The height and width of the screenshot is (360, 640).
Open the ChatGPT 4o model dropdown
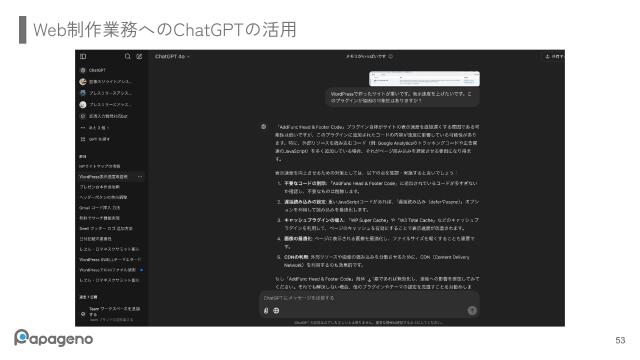(x=172, y=56)
